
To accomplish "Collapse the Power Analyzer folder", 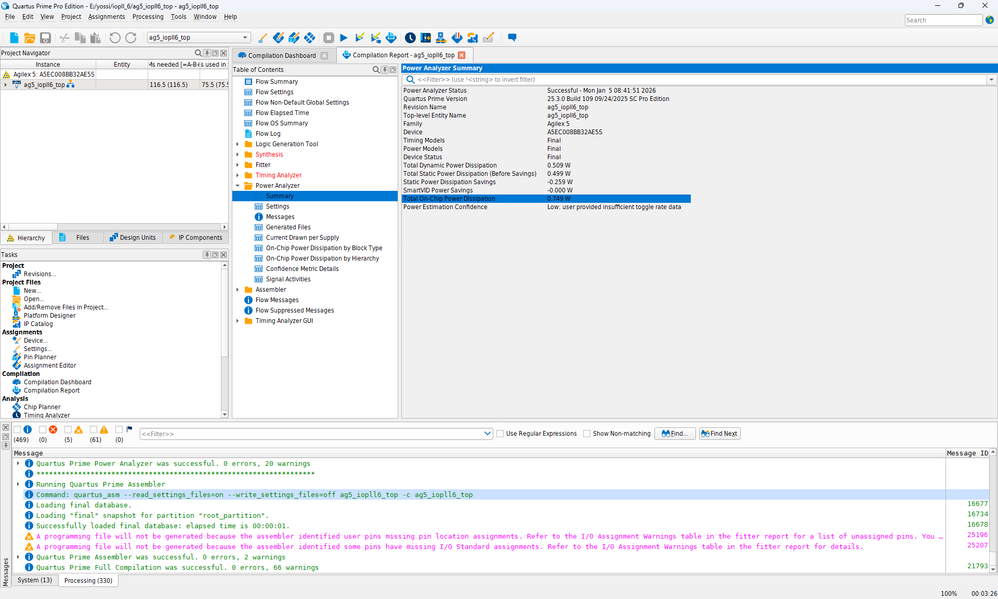I will (x=238, y=185).
